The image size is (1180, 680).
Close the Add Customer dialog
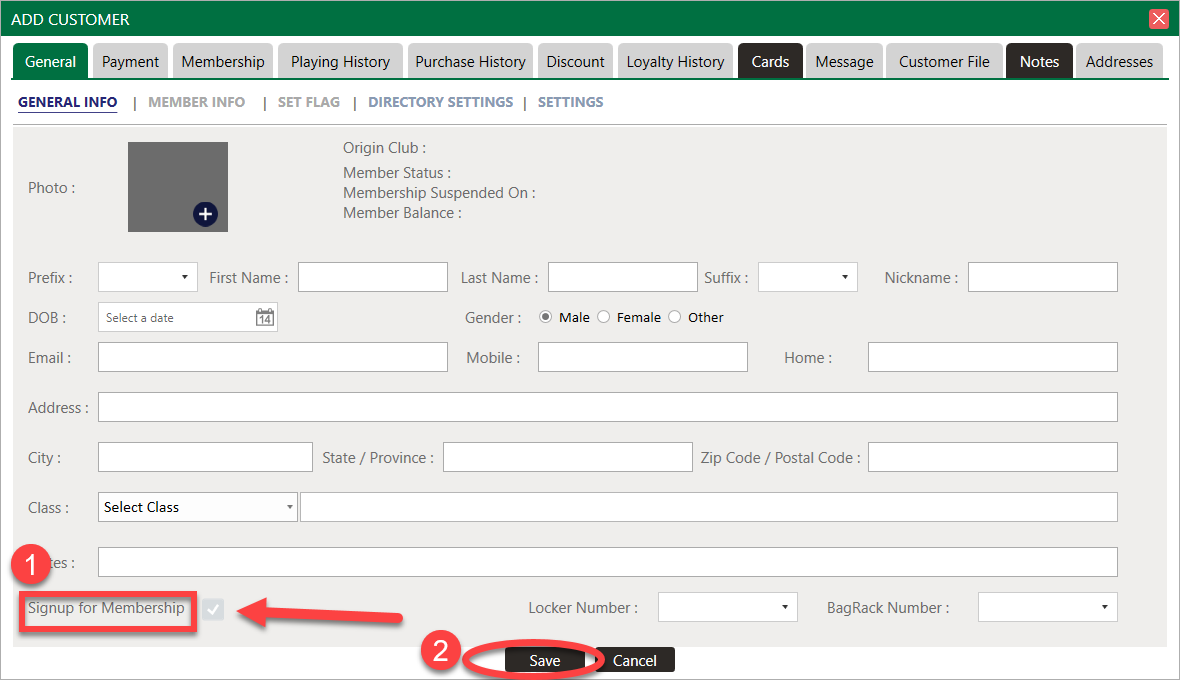[x=1159, y=19]
